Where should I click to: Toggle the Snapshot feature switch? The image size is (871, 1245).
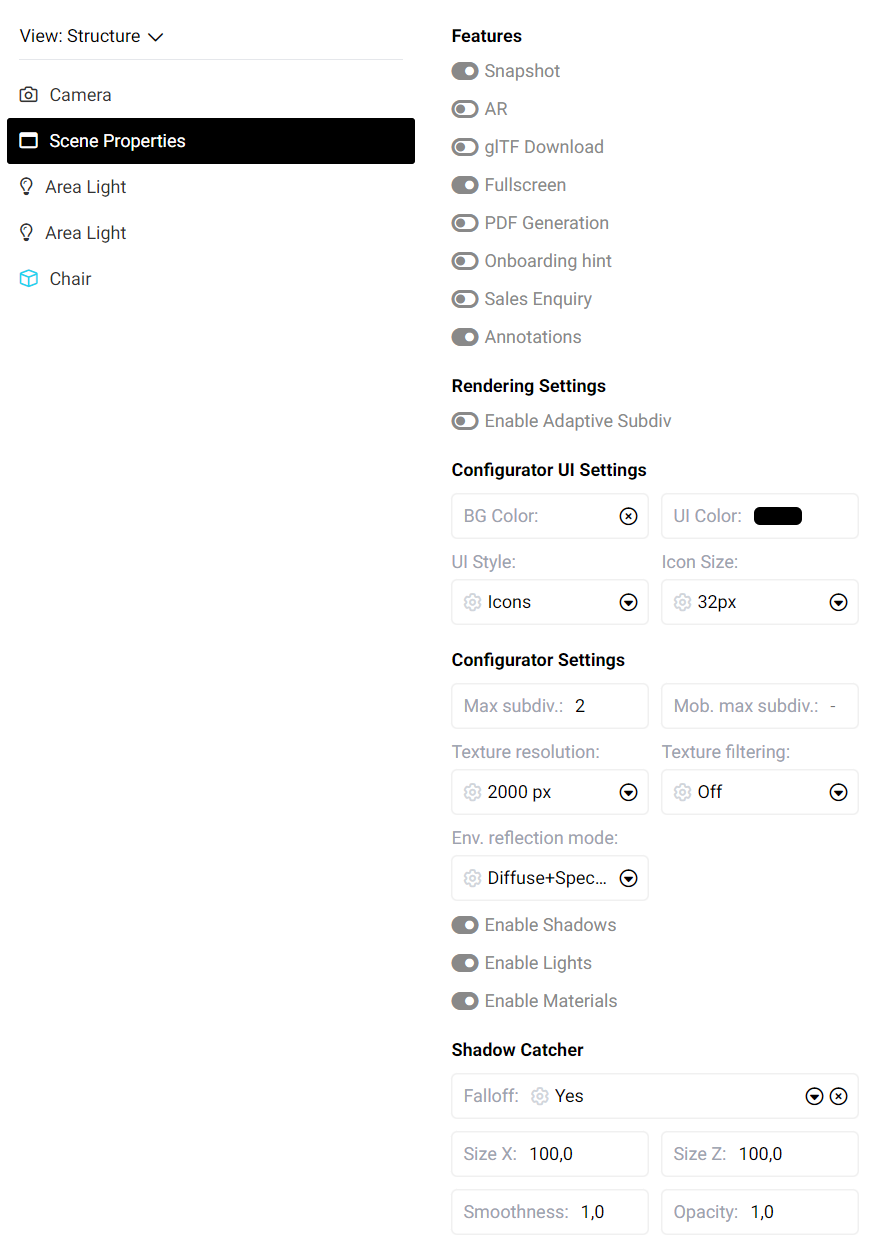(465, 71)
